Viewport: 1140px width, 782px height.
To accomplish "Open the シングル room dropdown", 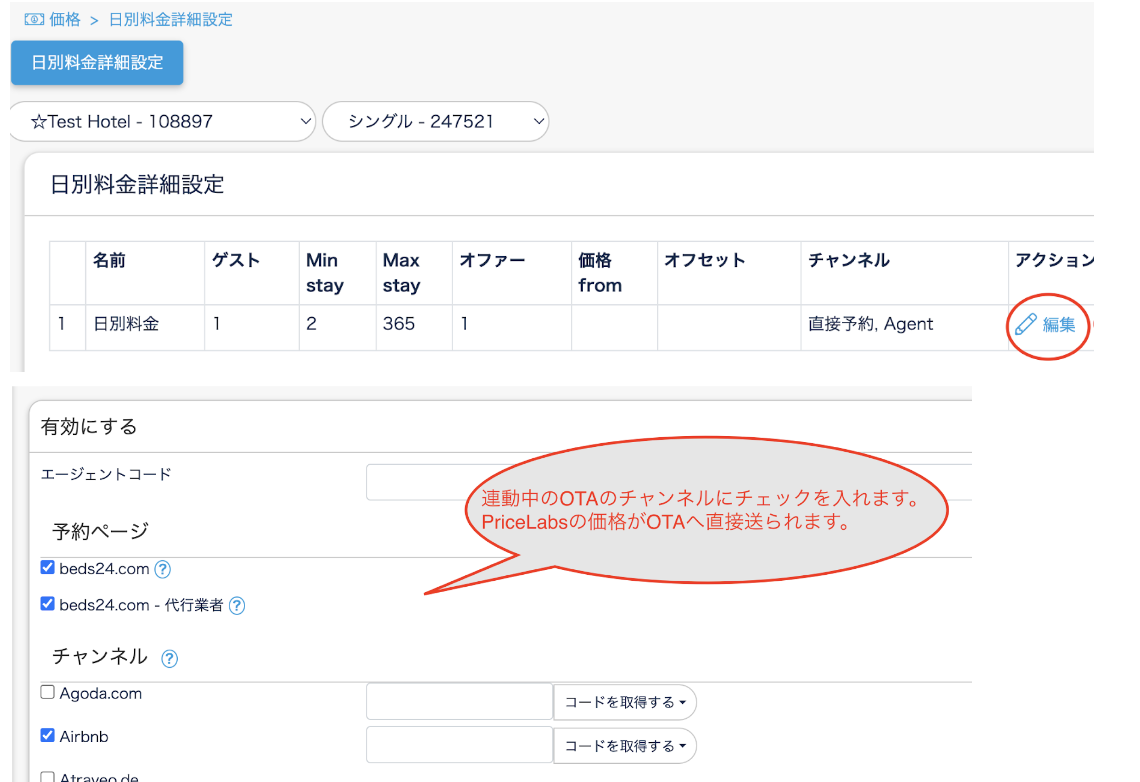I will coord(435,122).
